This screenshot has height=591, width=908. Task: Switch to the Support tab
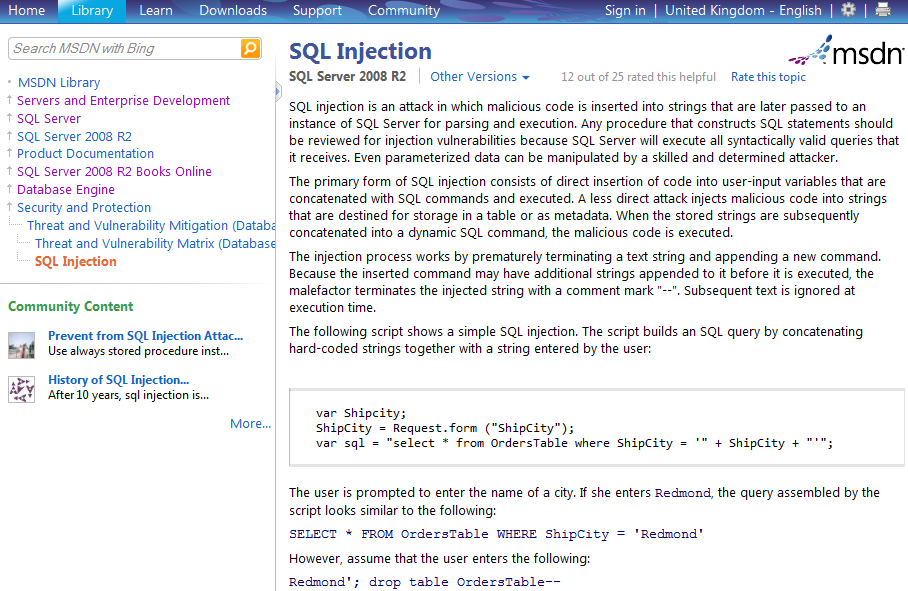pyautogui.click(x=317, y=10)
